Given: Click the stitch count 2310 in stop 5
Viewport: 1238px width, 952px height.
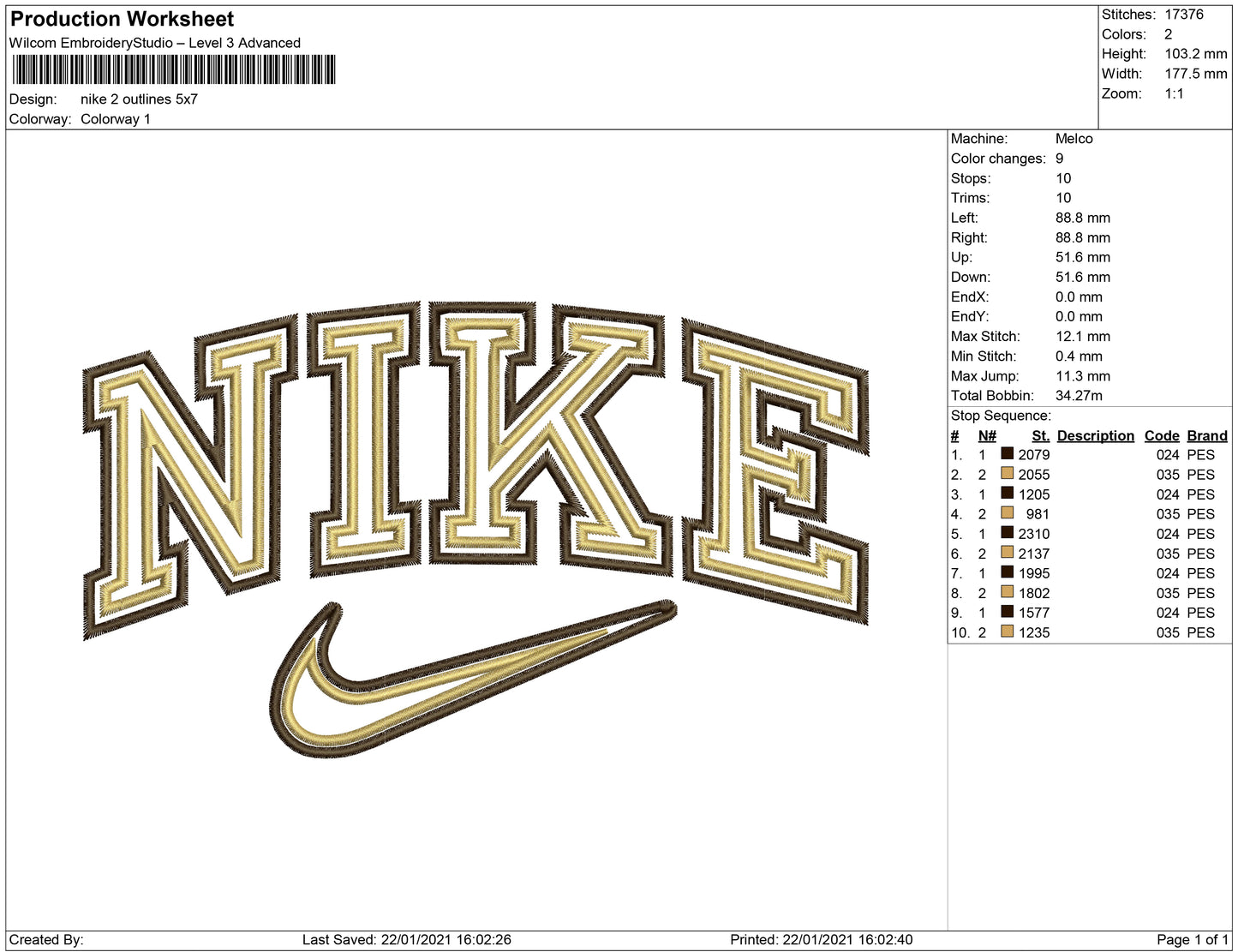Looking at the screenshot, I should coord(1034,534).
